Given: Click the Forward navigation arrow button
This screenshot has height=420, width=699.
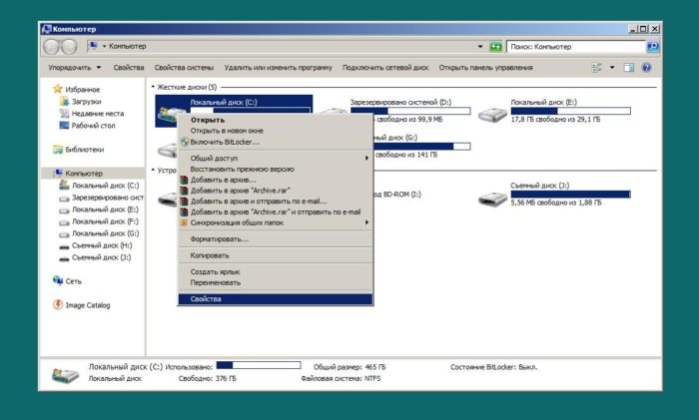Looking at the screenshot, I should pyautogui.click(x=69, y=46).
